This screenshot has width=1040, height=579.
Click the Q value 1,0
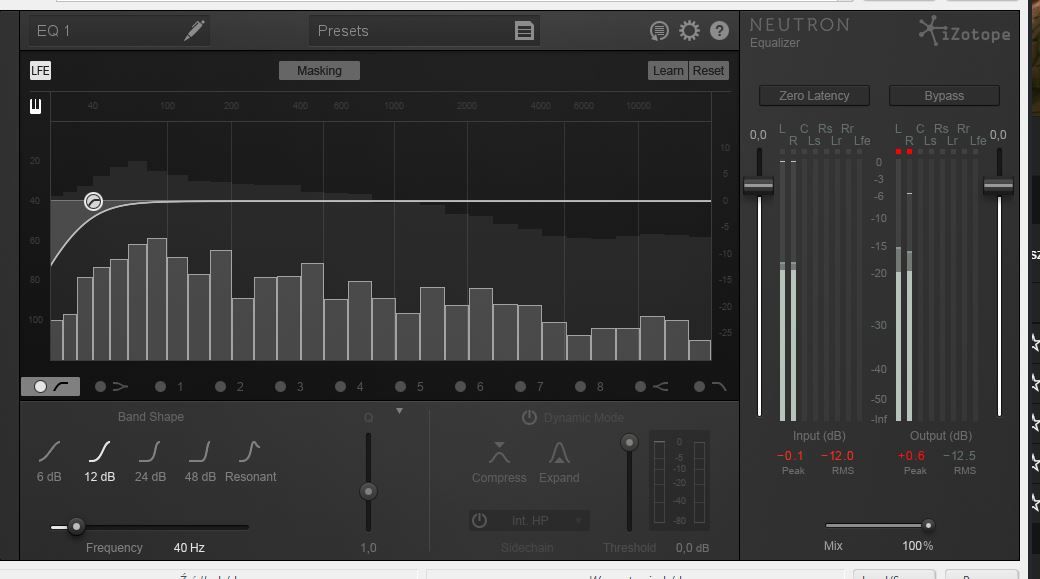(x=368, y=548)
